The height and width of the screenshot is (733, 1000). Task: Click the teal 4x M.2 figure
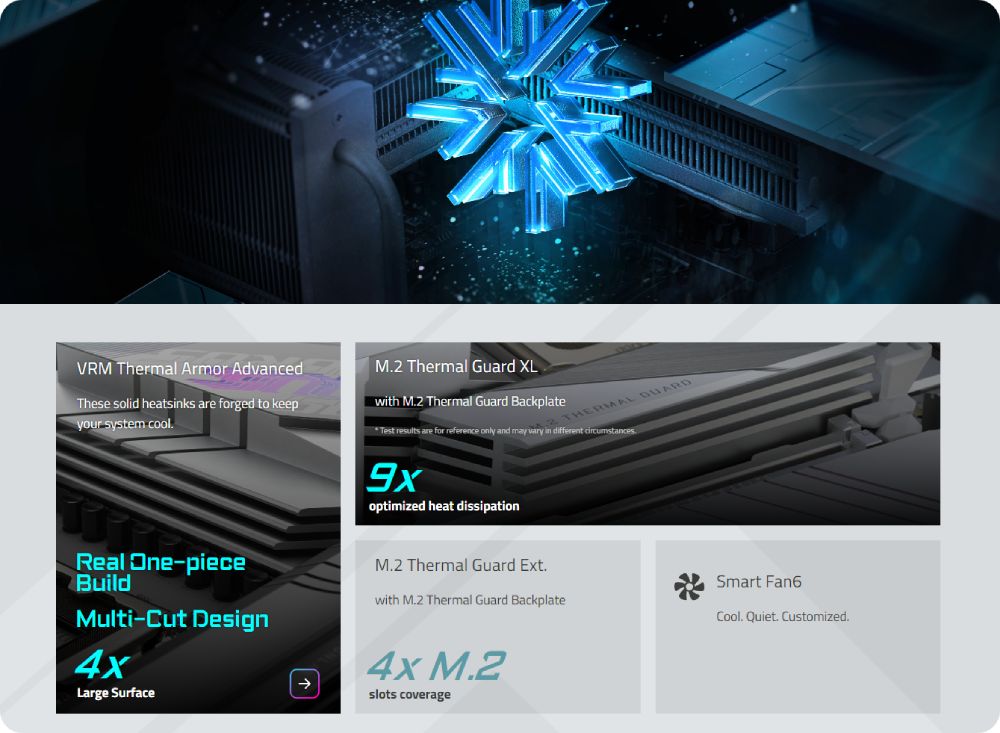click(x=437, y=666)
